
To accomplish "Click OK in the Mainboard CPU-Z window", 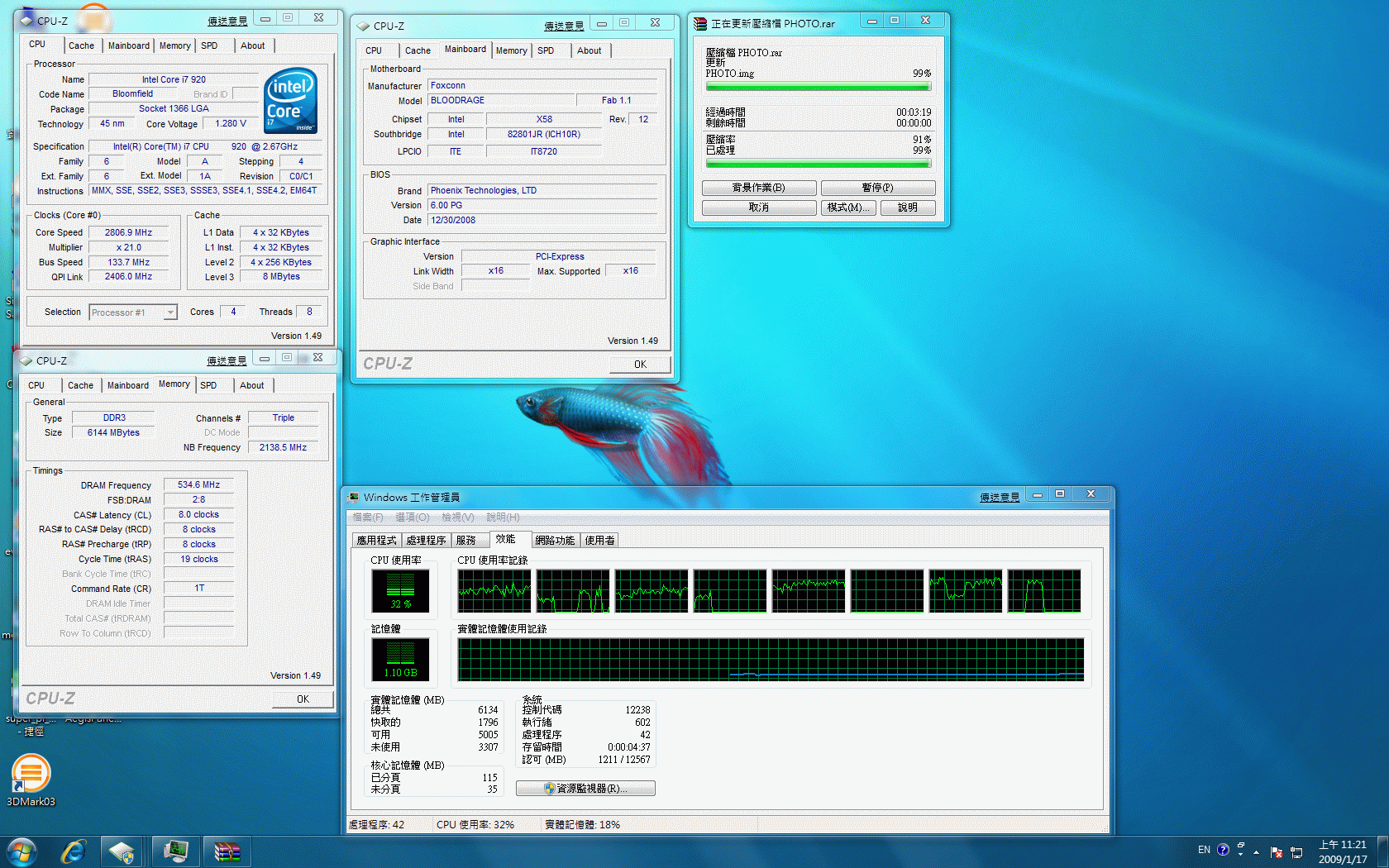I will click(x=640, y=365).
